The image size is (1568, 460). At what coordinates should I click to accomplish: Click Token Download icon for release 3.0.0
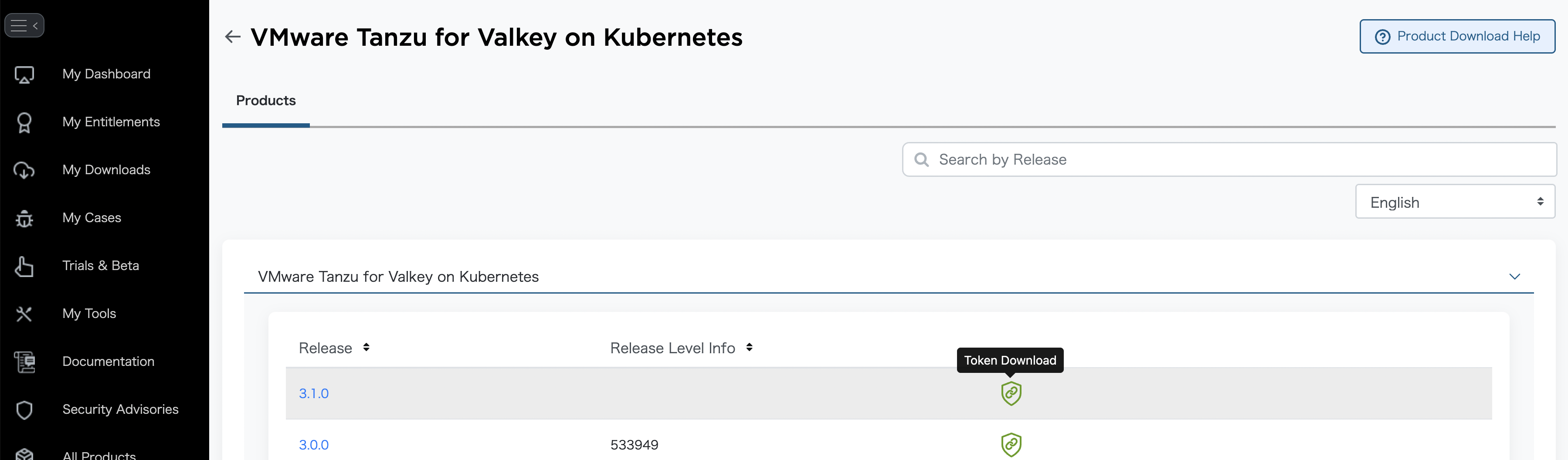[1011, 445]
